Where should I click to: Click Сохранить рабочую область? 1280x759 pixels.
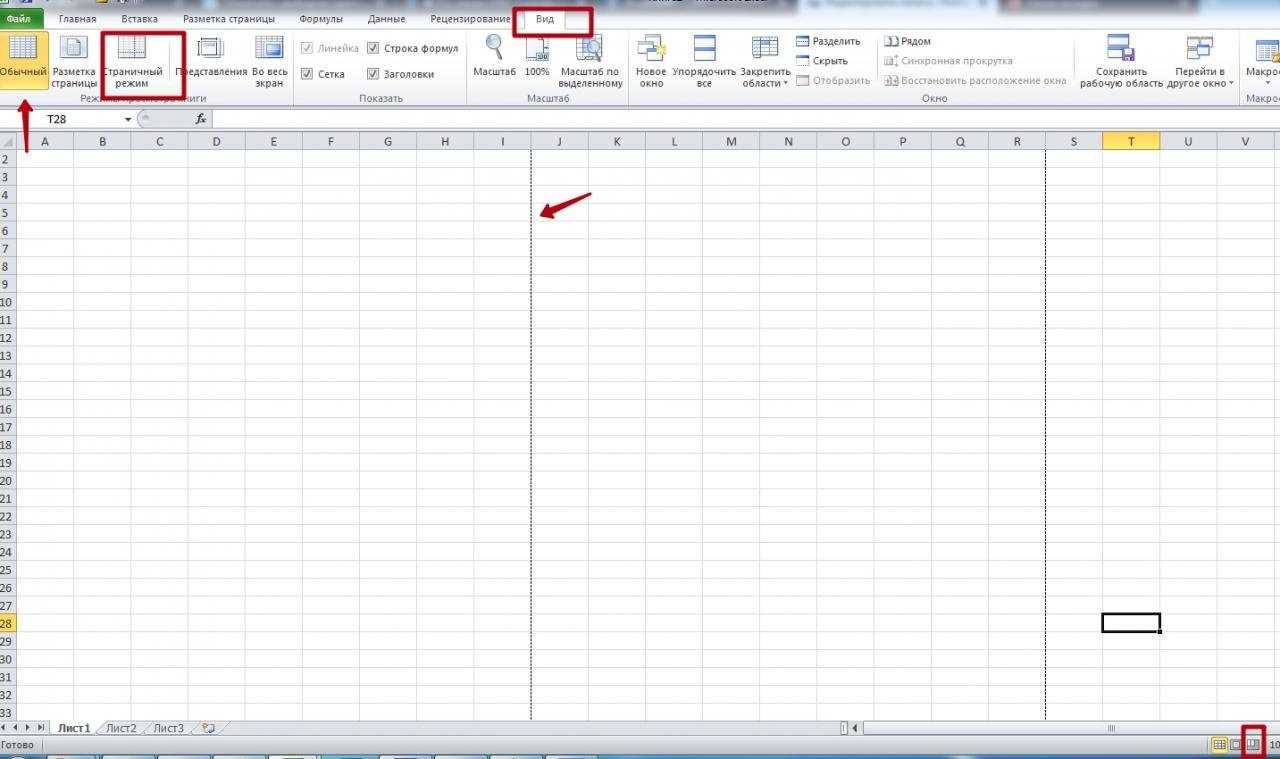coord(1121,60)
